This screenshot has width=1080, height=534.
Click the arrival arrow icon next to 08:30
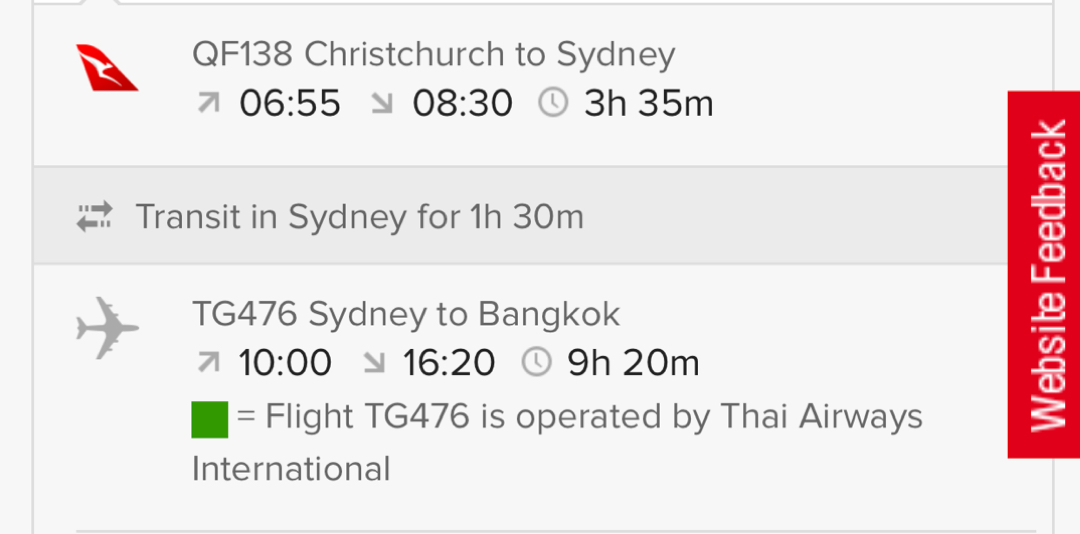[382, 103]
